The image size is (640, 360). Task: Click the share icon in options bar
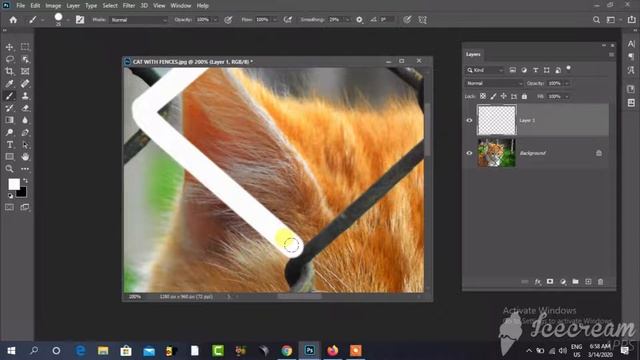click(x=631, y=20)
